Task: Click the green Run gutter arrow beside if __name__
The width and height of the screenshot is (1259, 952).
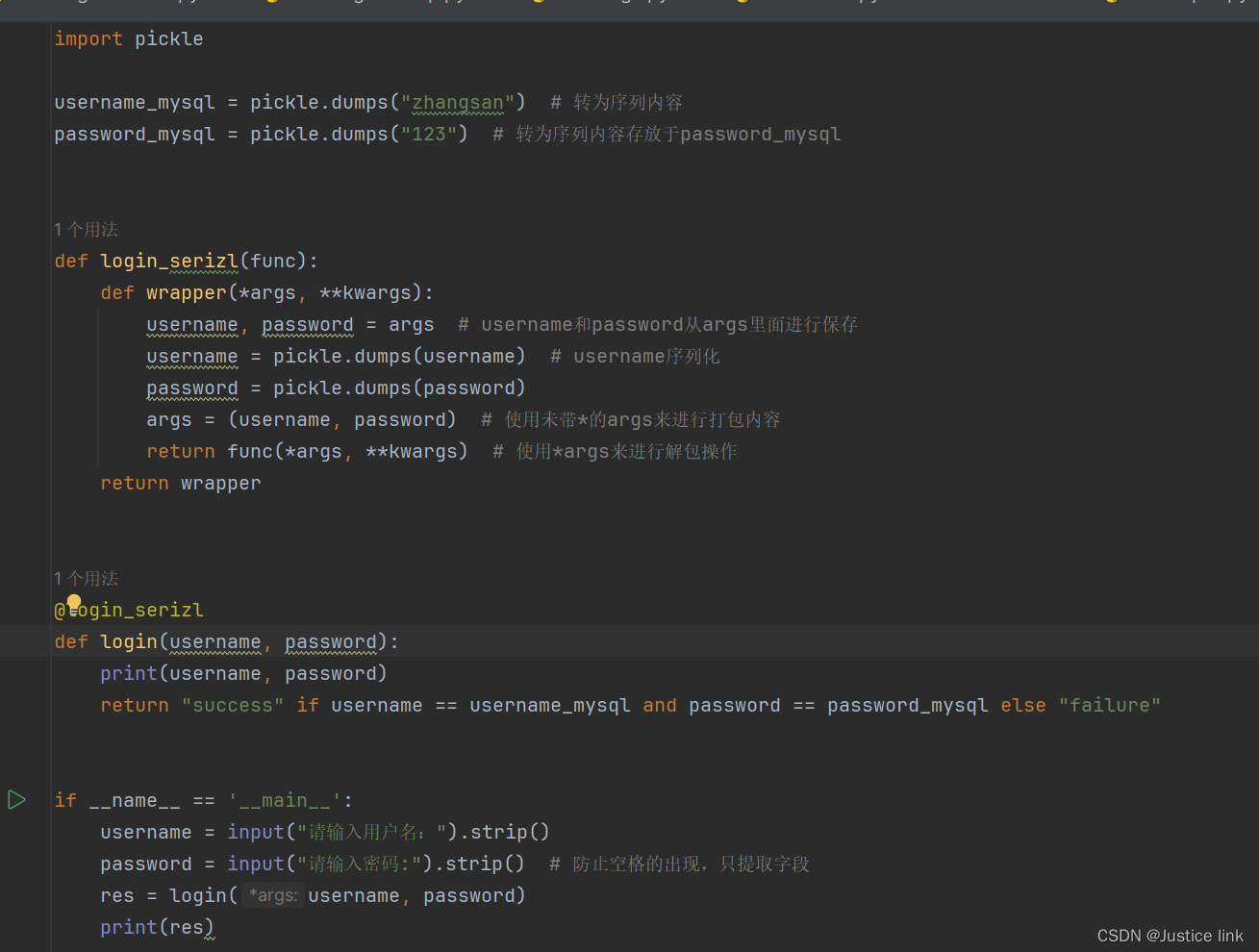Action: pos(16,799)
